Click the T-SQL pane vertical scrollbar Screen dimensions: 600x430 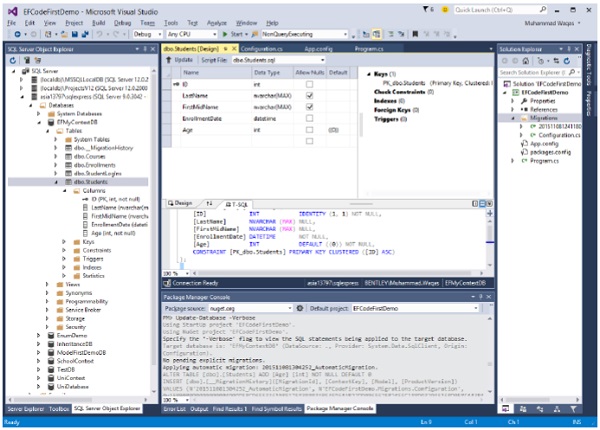click(x=491, y=240)
